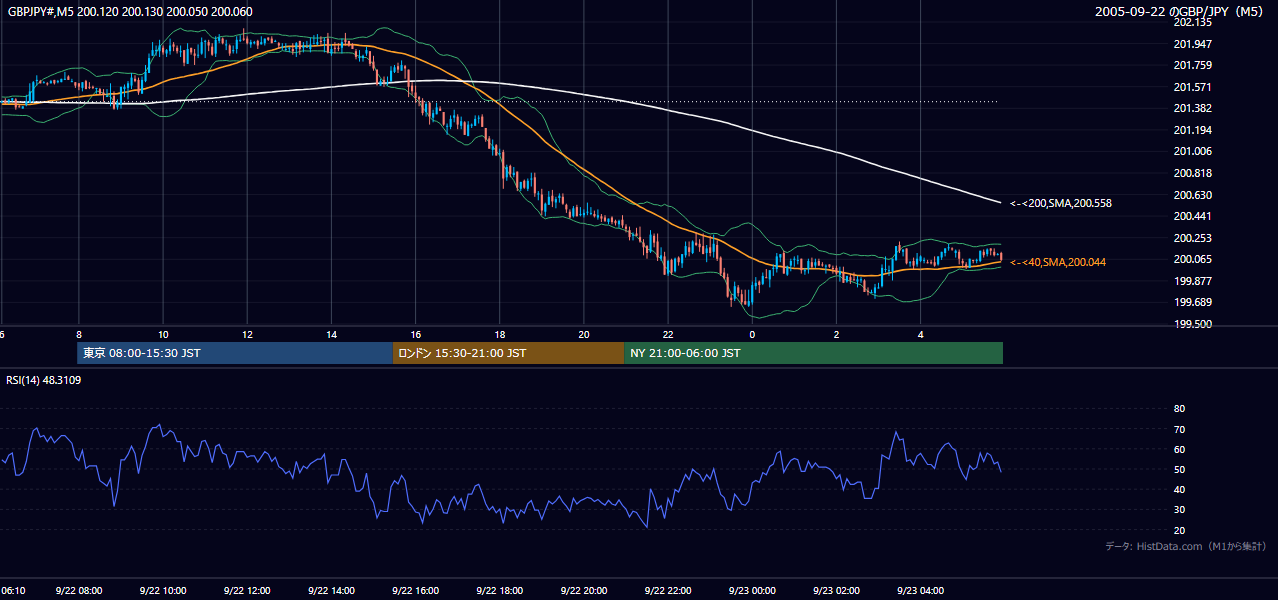Screen dimensions: 1278x600
Task: Click price axis value 202.135
Action: click(x=1192, y=22)
